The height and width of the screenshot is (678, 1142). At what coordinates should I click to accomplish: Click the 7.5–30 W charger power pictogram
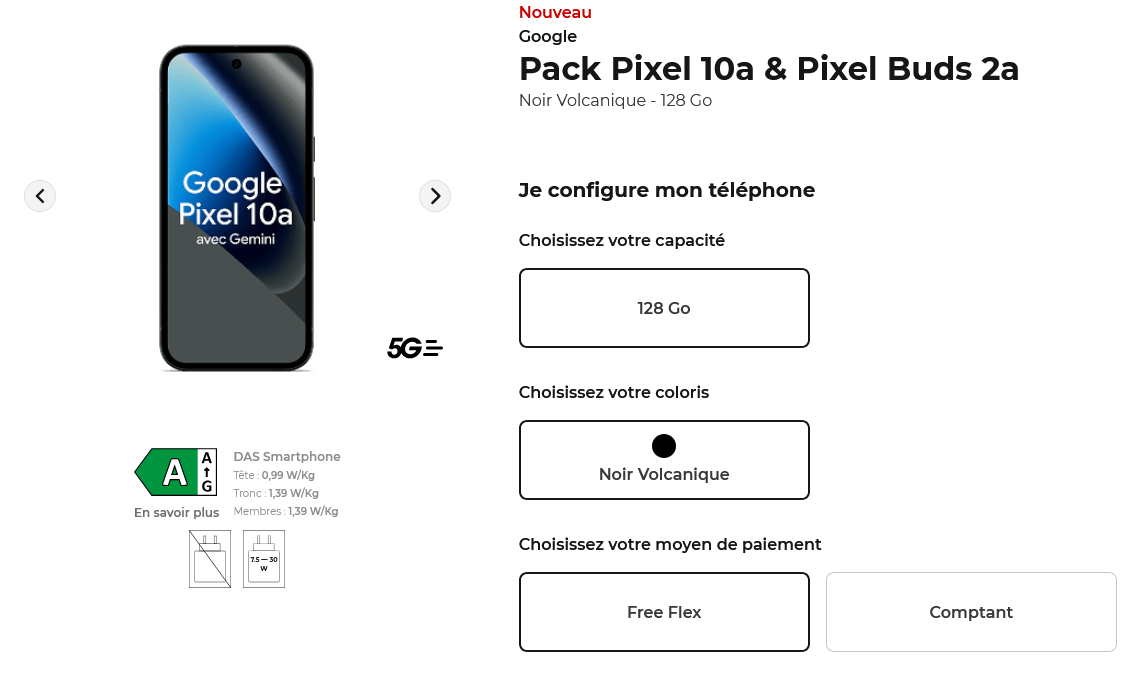264,559
